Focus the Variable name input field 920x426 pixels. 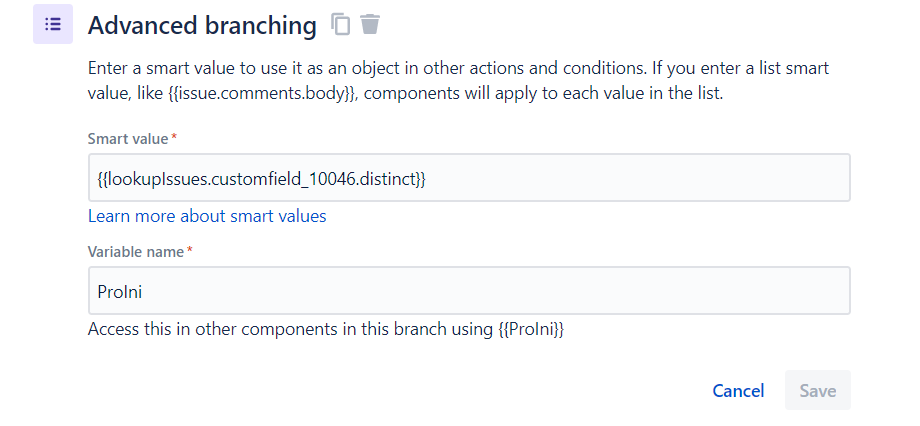[x=469, y=290]
